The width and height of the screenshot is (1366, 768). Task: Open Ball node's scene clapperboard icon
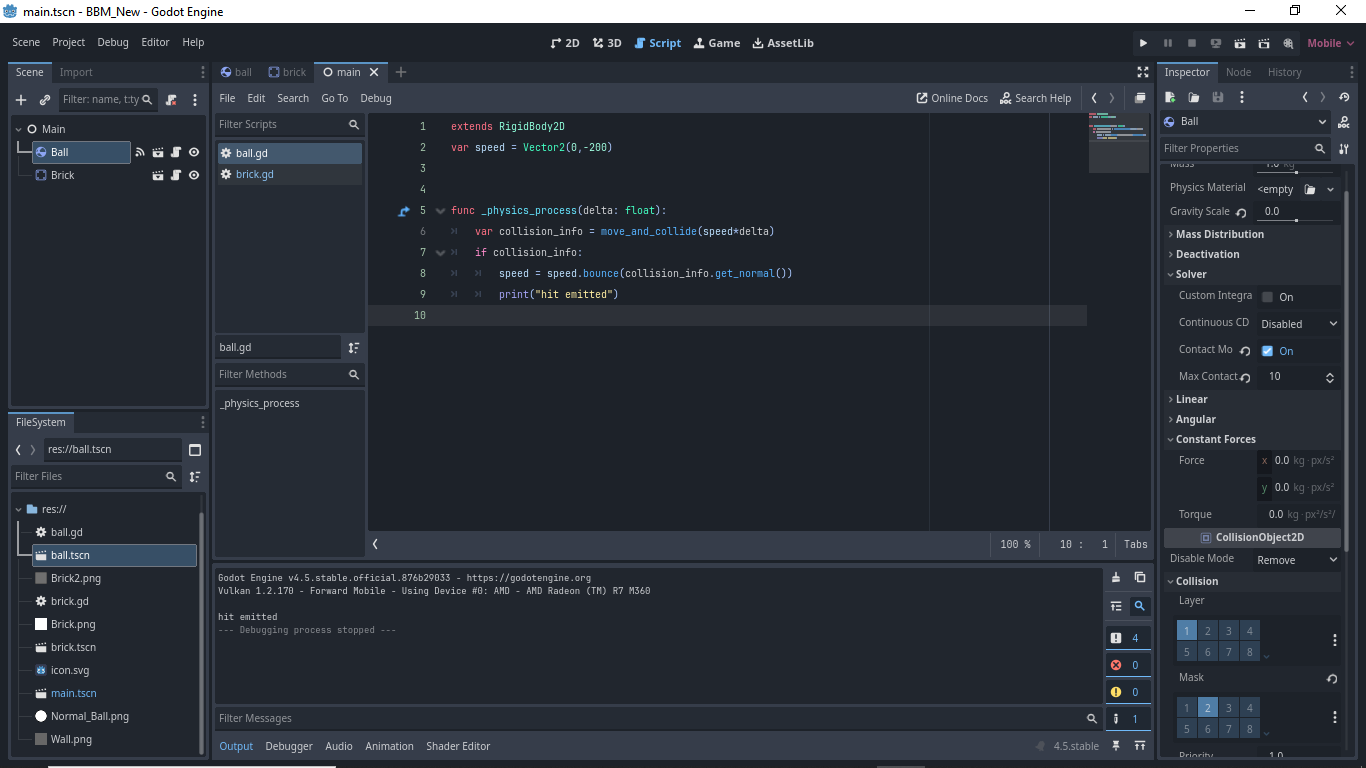(x=158, y=152)
